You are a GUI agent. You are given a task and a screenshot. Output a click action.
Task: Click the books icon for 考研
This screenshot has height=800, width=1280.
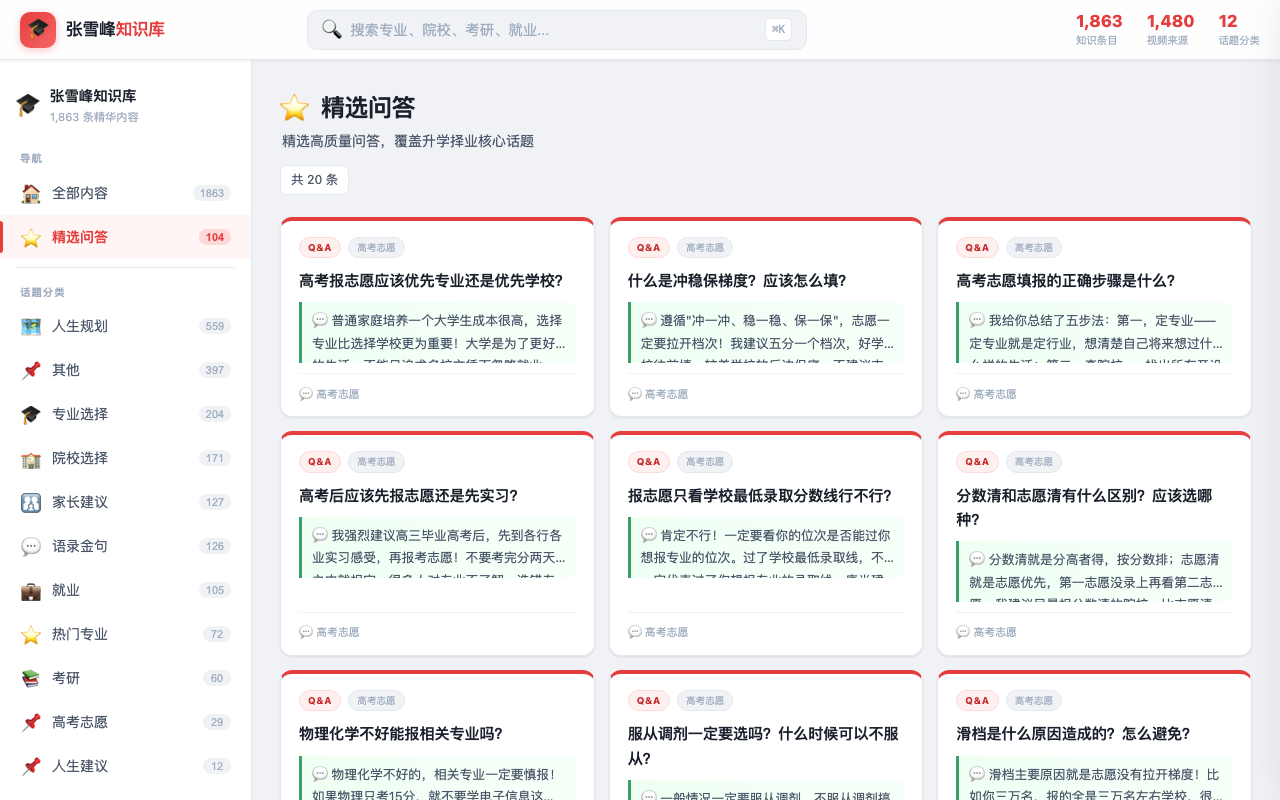(31, 678)
